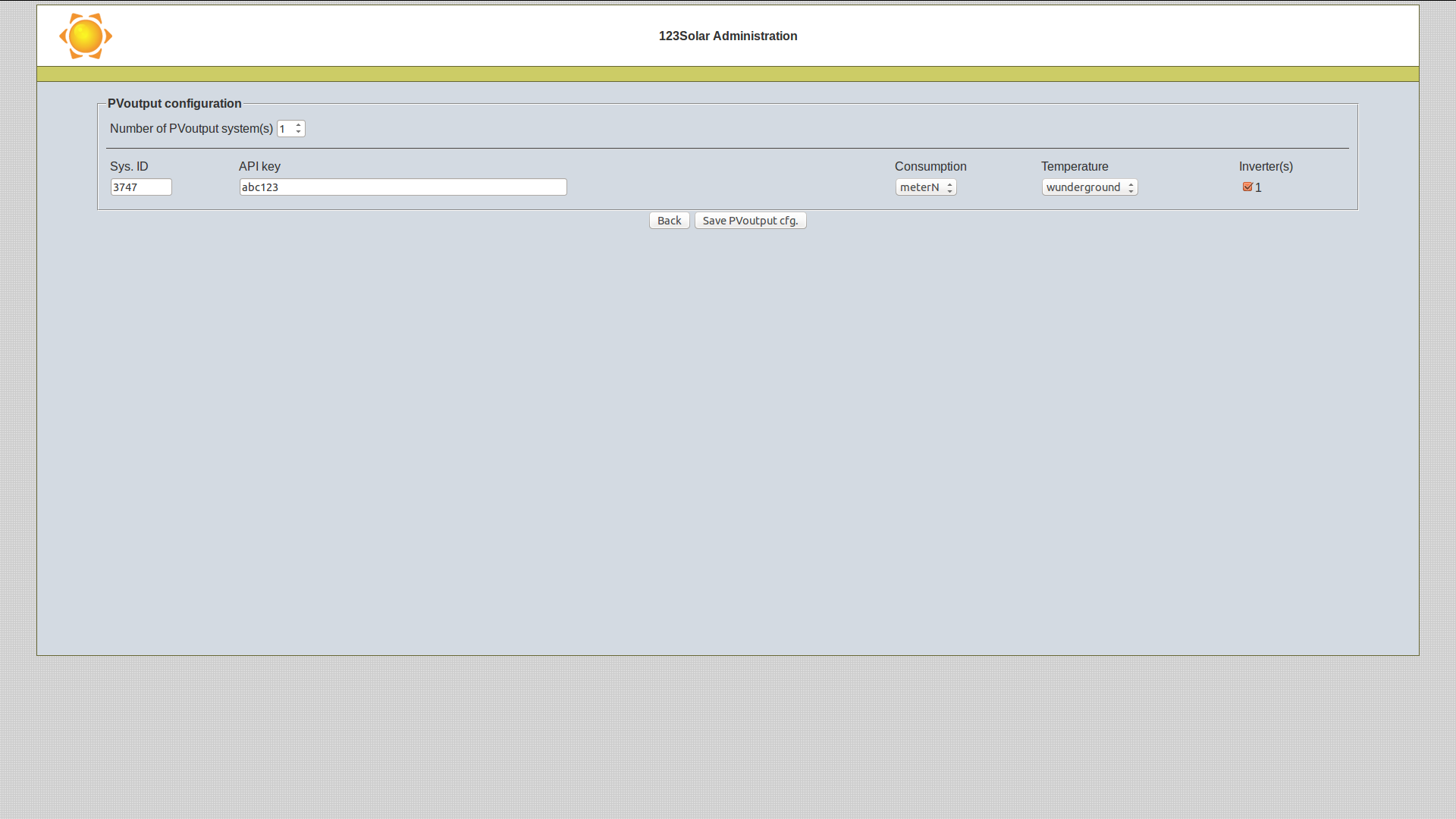Toggle the Inverter 1 checkbox
This screenshot has height=819, width=1456.
coord(1247,187)
